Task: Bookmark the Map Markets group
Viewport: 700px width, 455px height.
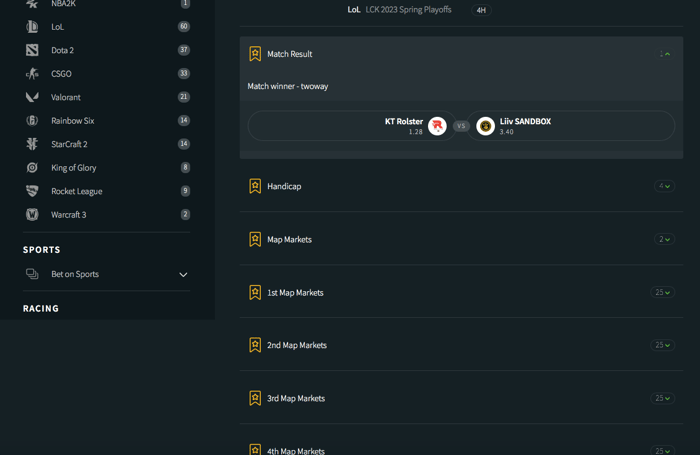Action: (x=255, y=239)
